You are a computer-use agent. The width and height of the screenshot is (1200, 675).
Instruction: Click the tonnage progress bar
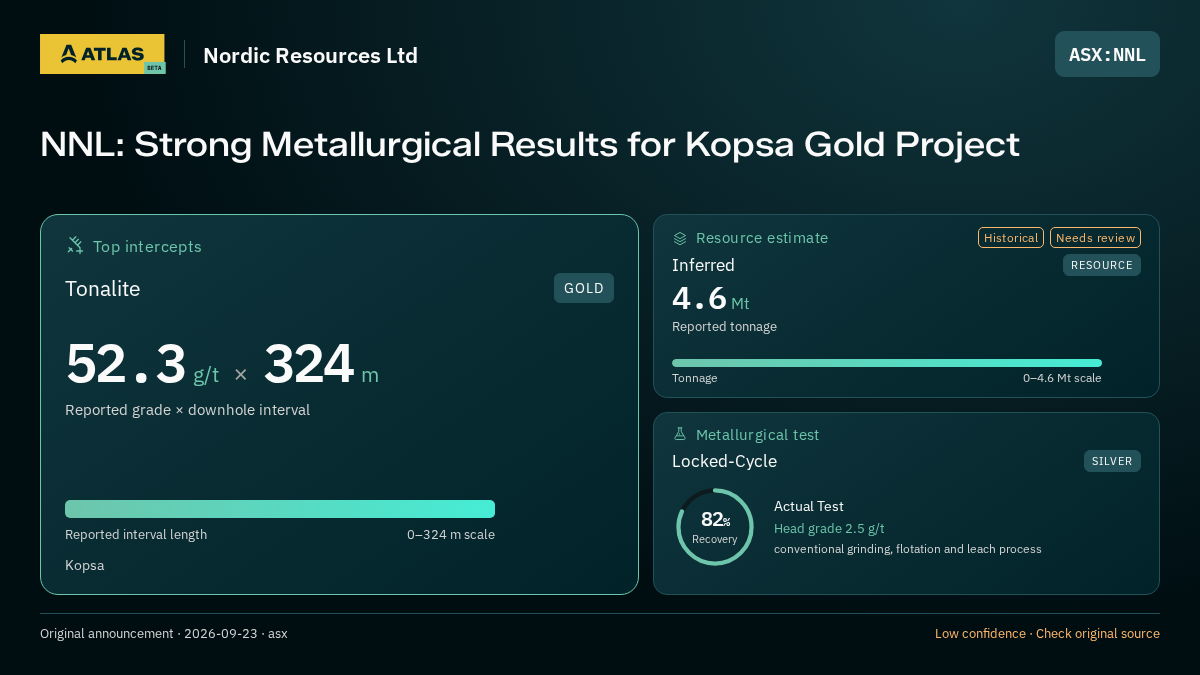[x=887, y=363]
